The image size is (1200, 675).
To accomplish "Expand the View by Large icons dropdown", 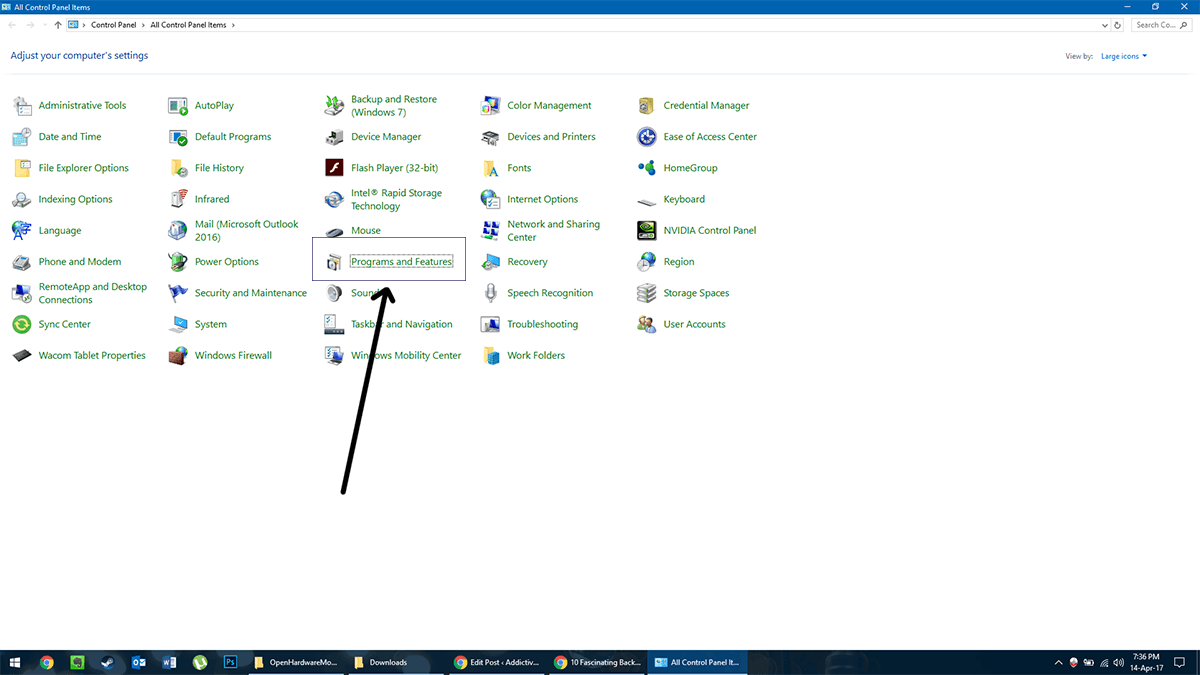I will (x=1124, y=56).
